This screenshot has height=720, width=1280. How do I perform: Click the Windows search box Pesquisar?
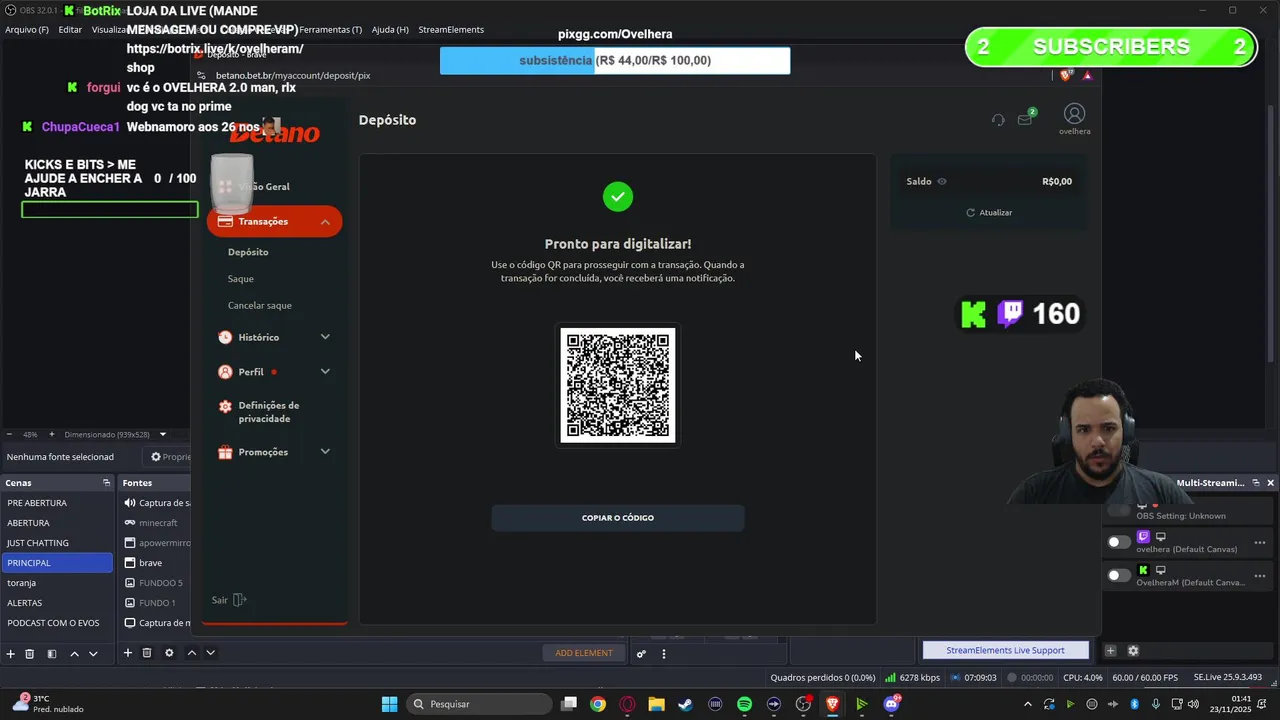479,704
